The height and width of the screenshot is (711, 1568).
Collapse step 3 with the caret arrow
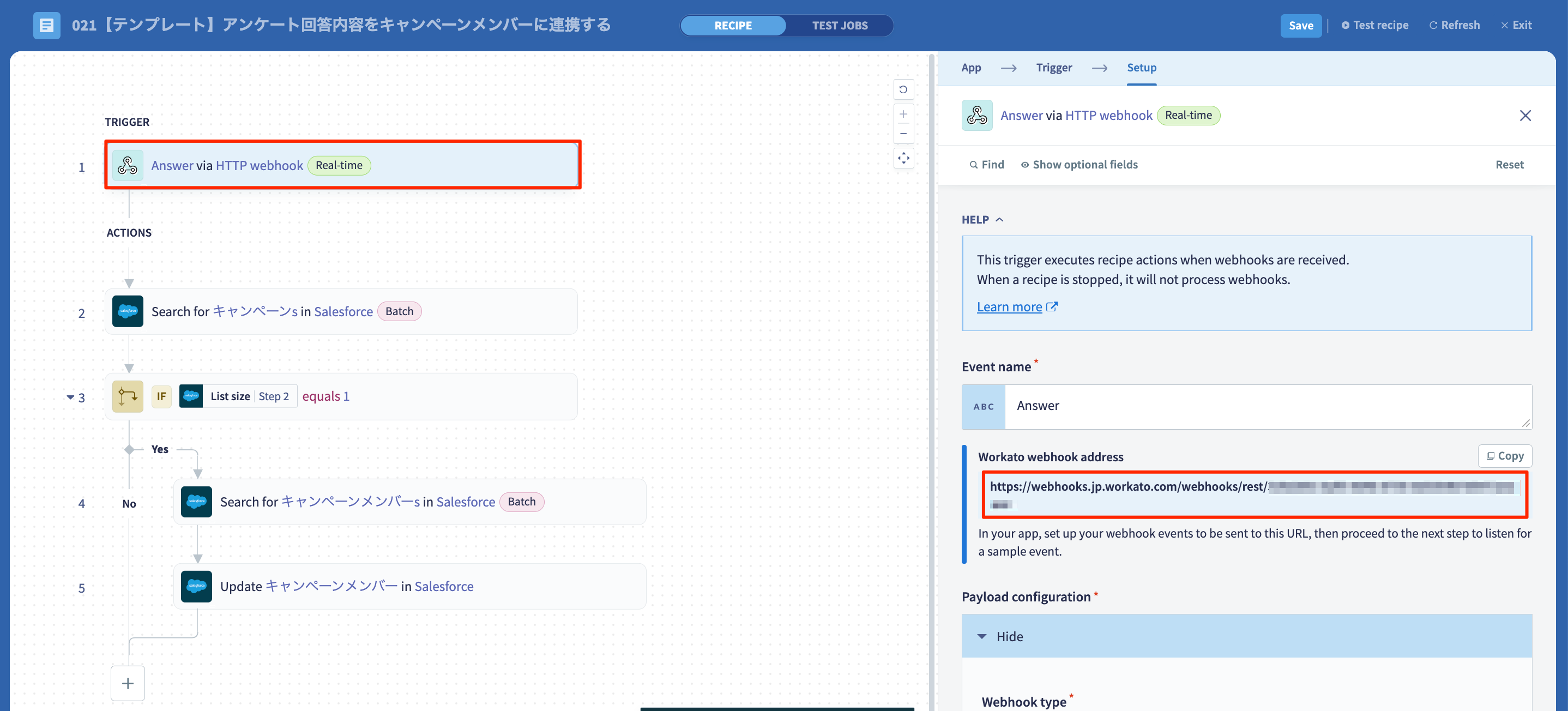pos(70,397)
